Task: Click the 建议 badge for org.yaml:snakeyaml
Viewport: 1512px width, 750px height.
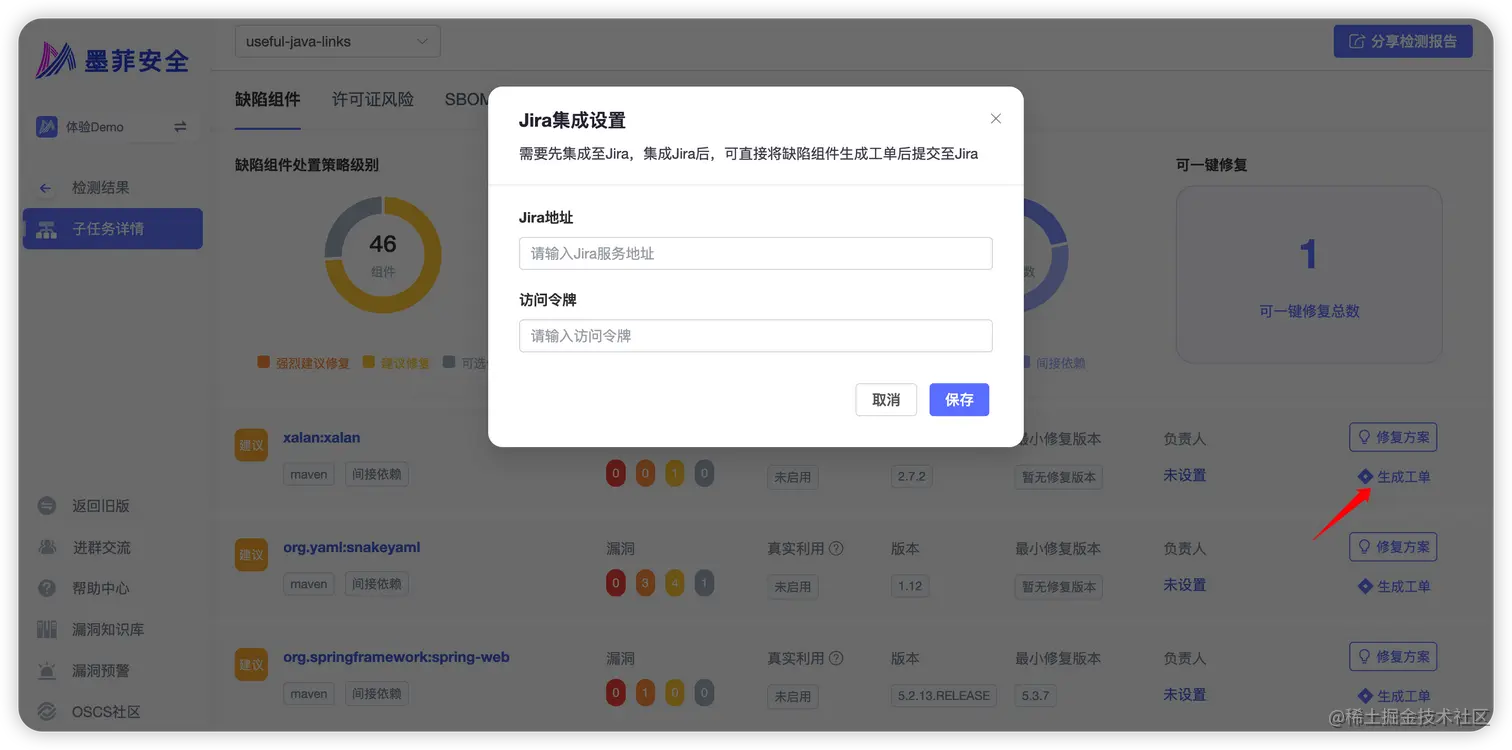Action: 251,555
